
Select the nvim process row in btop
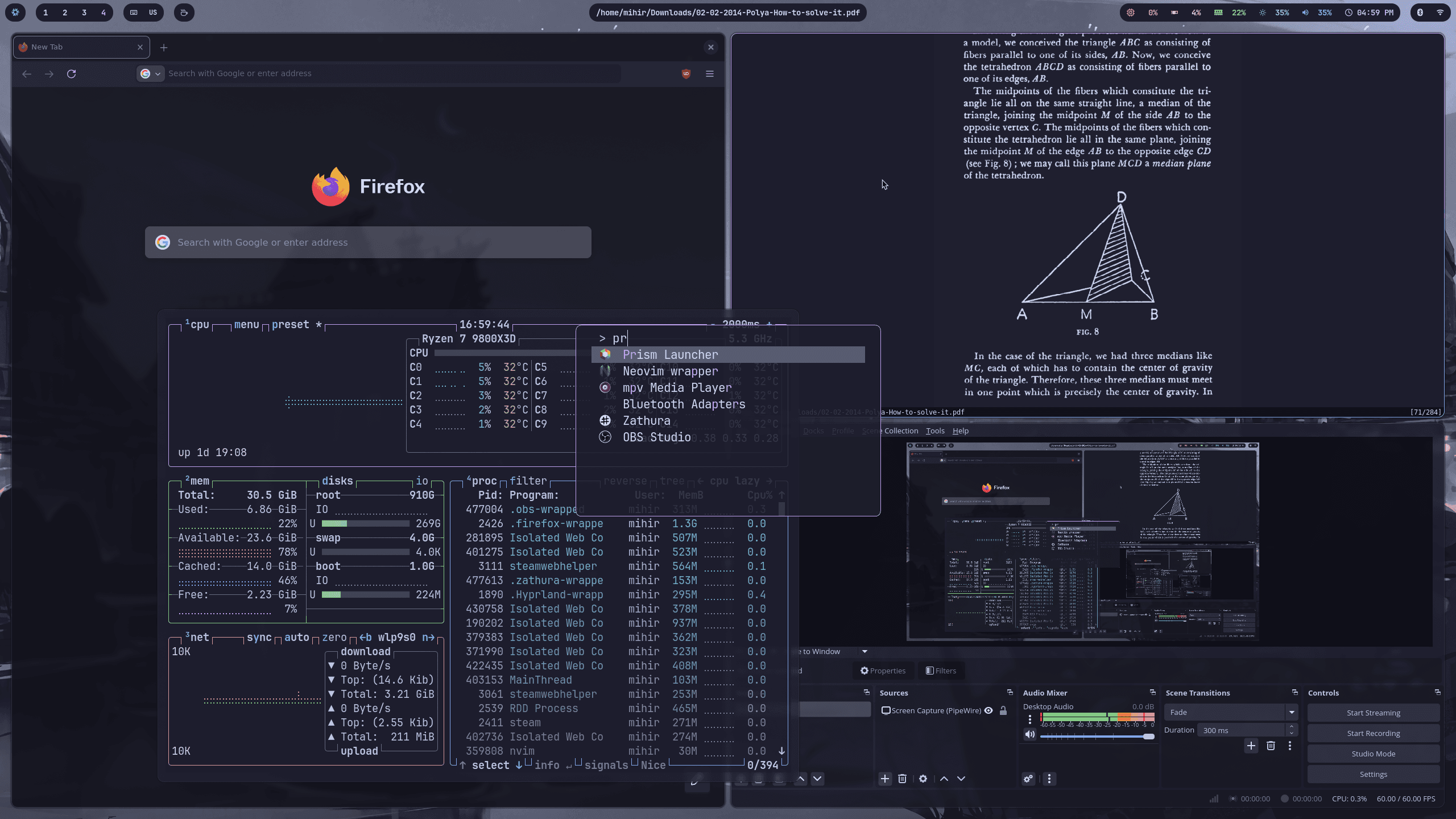(x=616, y=751)
